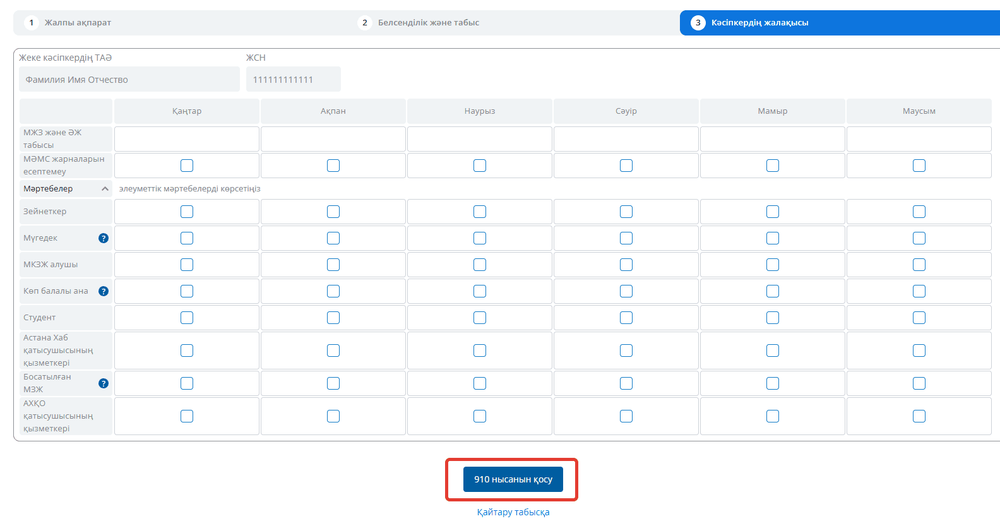Select Көп балалы ана checkbox under Сәуір
The width and height of the screenshot is (1000, 523).
[x=626, y=291]
